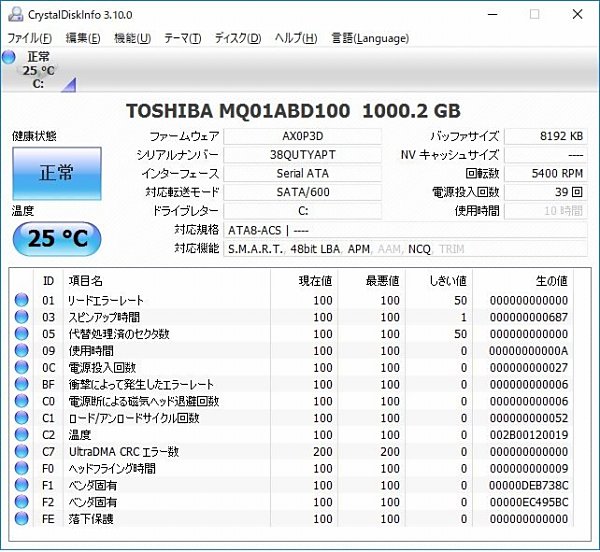600x552 pixels.
Task: Click the NCQ feature label
Action: 419,249
